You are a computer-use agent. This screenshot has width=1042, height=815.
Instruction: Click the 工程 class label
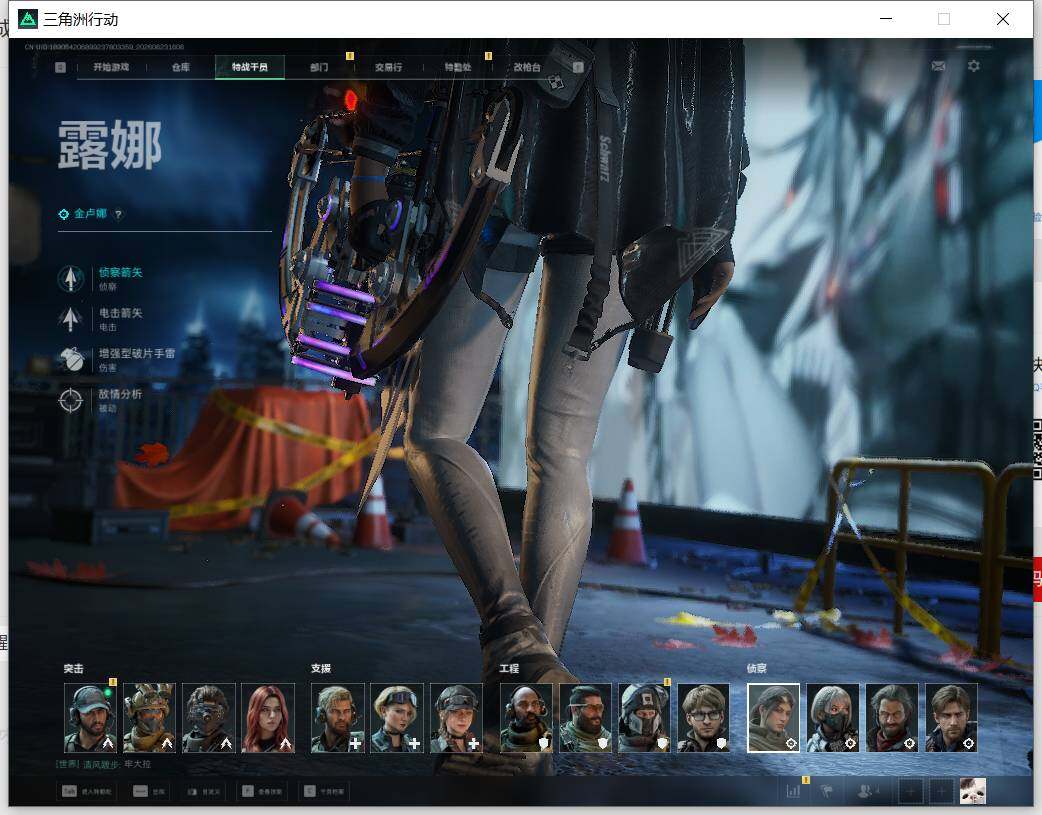[x=509, y=669]
